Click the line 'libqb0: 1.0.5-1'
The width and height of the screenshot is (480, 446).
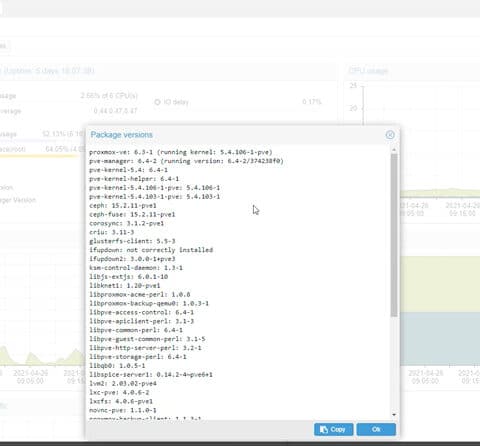tap(117, 366)
